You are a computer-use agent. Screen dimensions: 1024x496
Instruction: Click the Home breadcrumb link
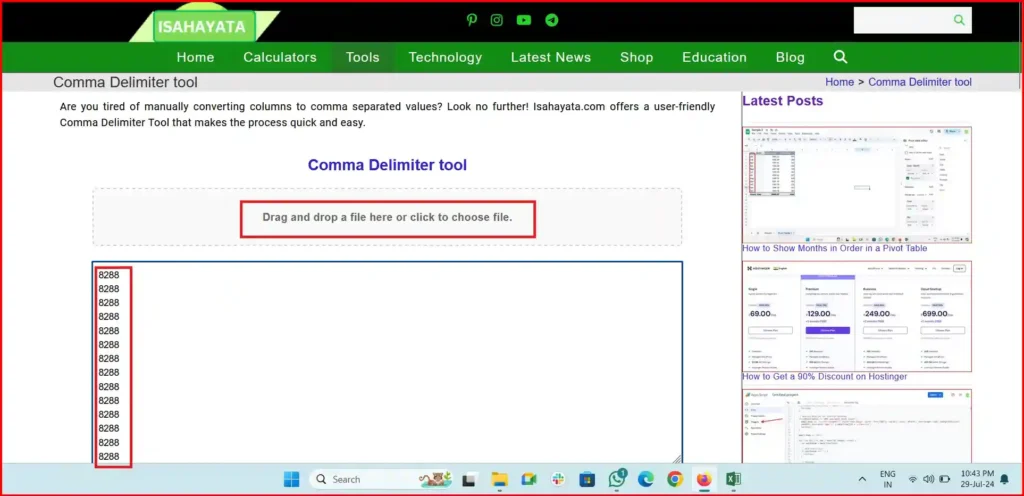coord(839,82)
